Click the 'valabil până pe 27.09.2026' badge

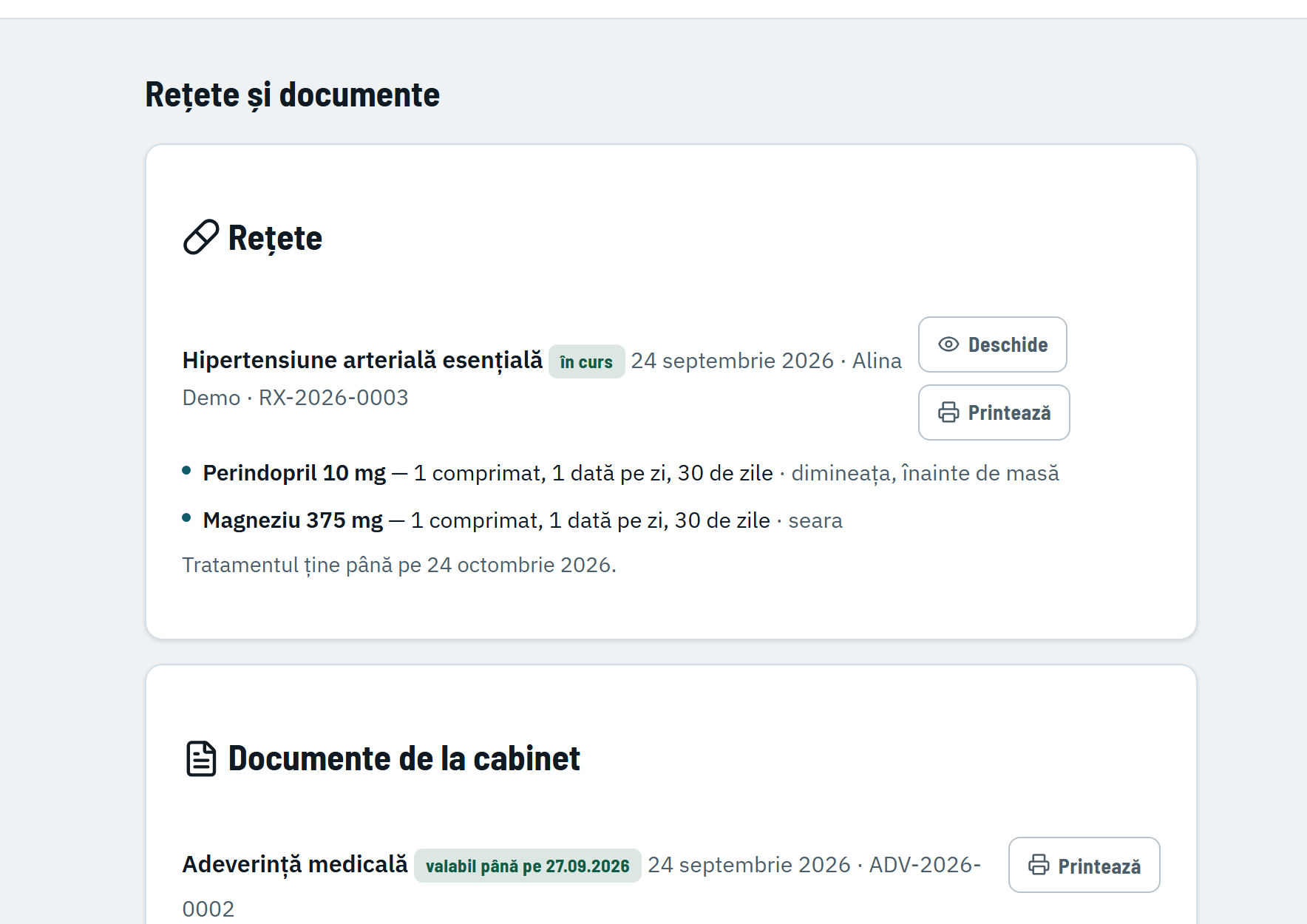[527, 866]
